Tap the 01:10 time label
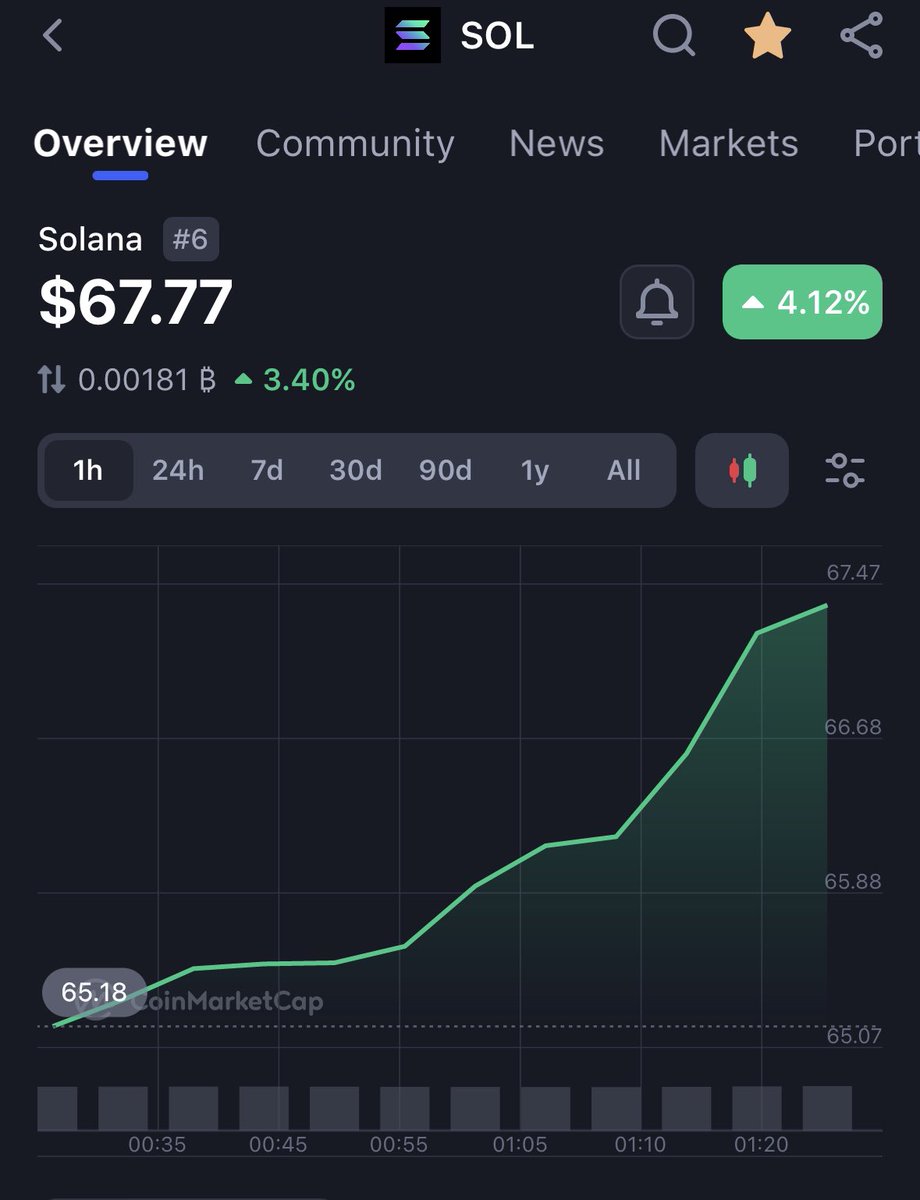The width and height of the screenshot is (920, 1200). tap(640, 1145)
